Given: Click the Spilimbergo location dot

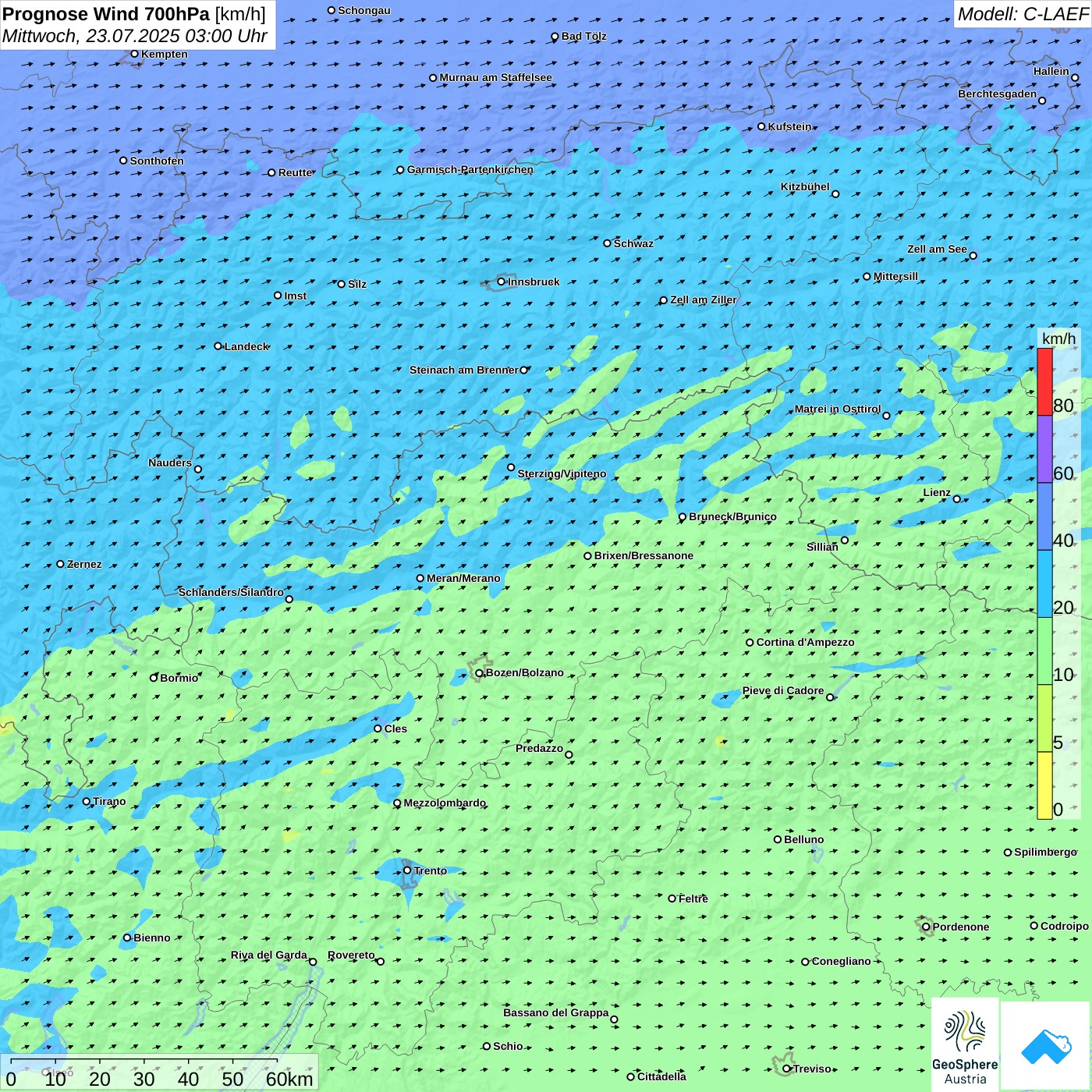Looking at the screenshot, I should coord(1008,853).
